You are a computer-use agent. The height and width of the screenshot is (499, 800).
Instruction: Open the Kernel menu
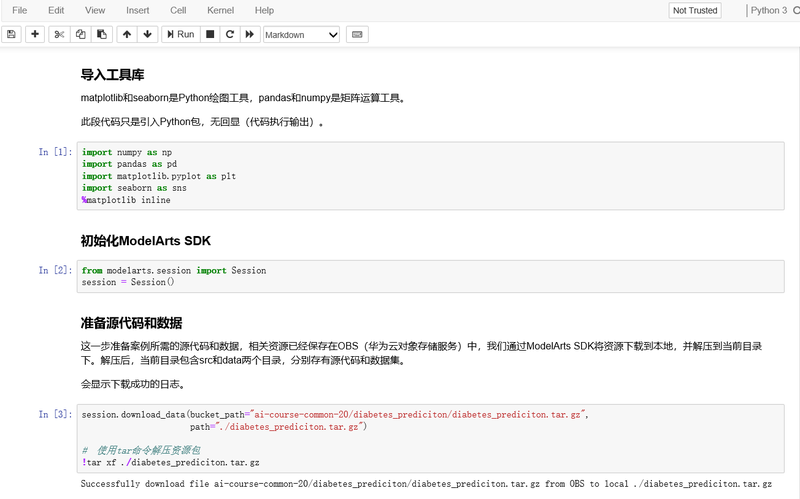coord(220,10)
